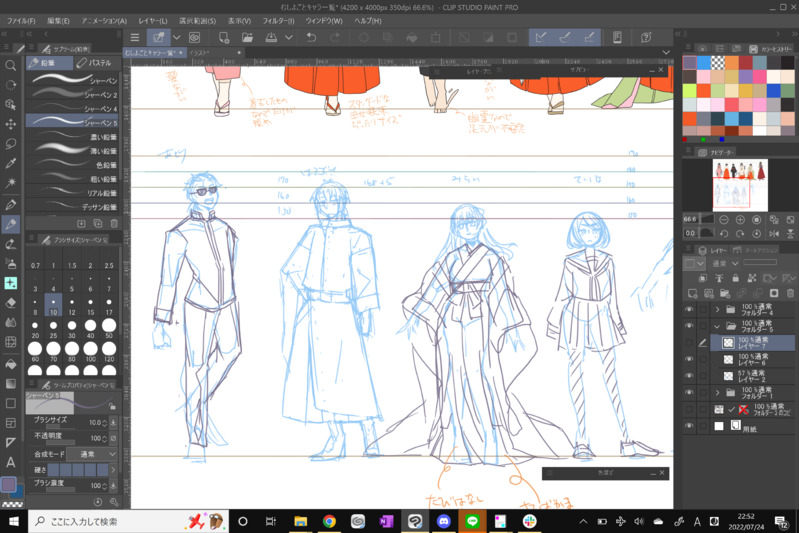Click the tablet device icon in command bar
Viewport: 799px width, 533px height.
(x=617, y=37)
